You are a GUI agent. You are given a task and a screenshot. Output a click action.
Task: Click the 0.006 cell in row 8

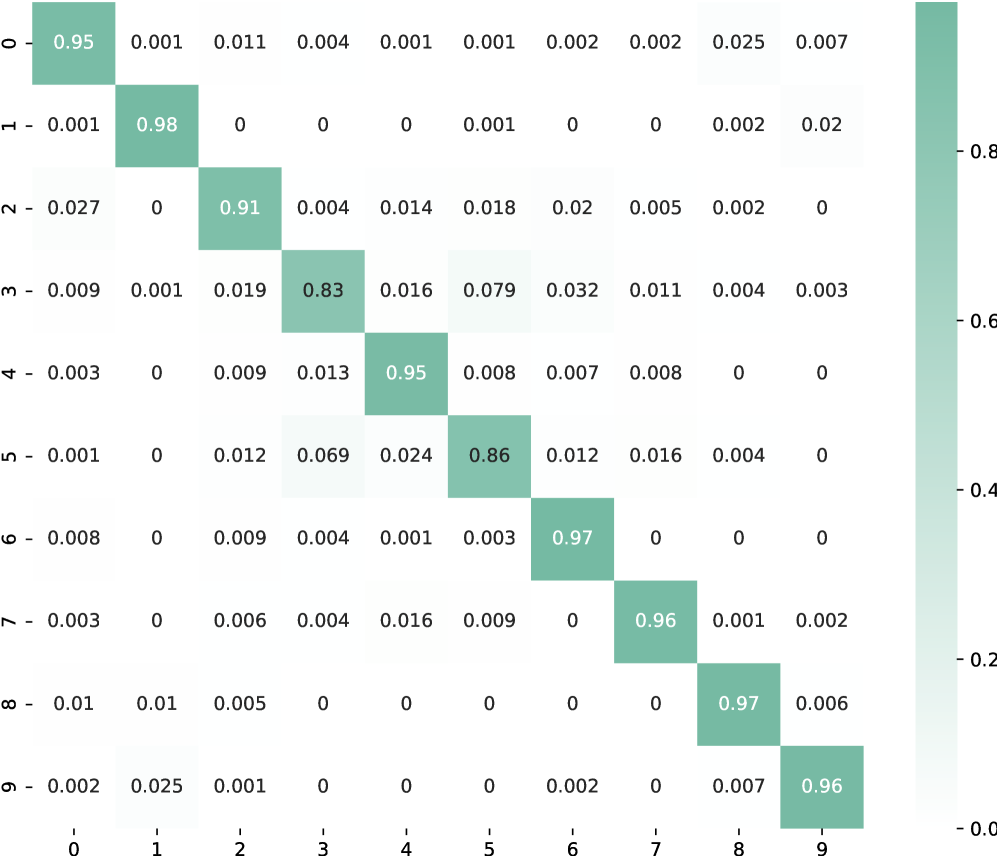tap(821, 704)
